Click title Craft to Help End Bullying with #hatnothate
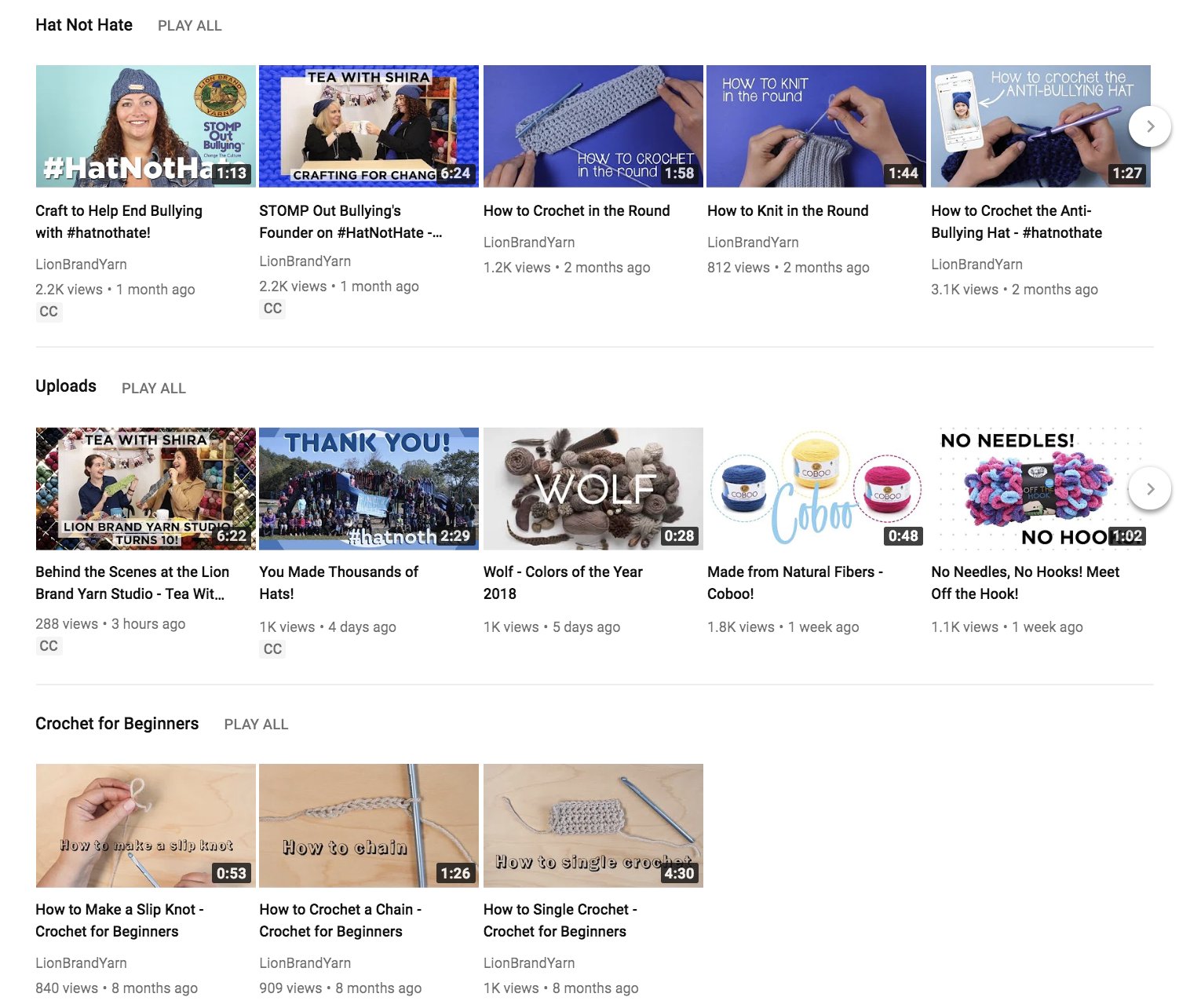 click(119, 222)
